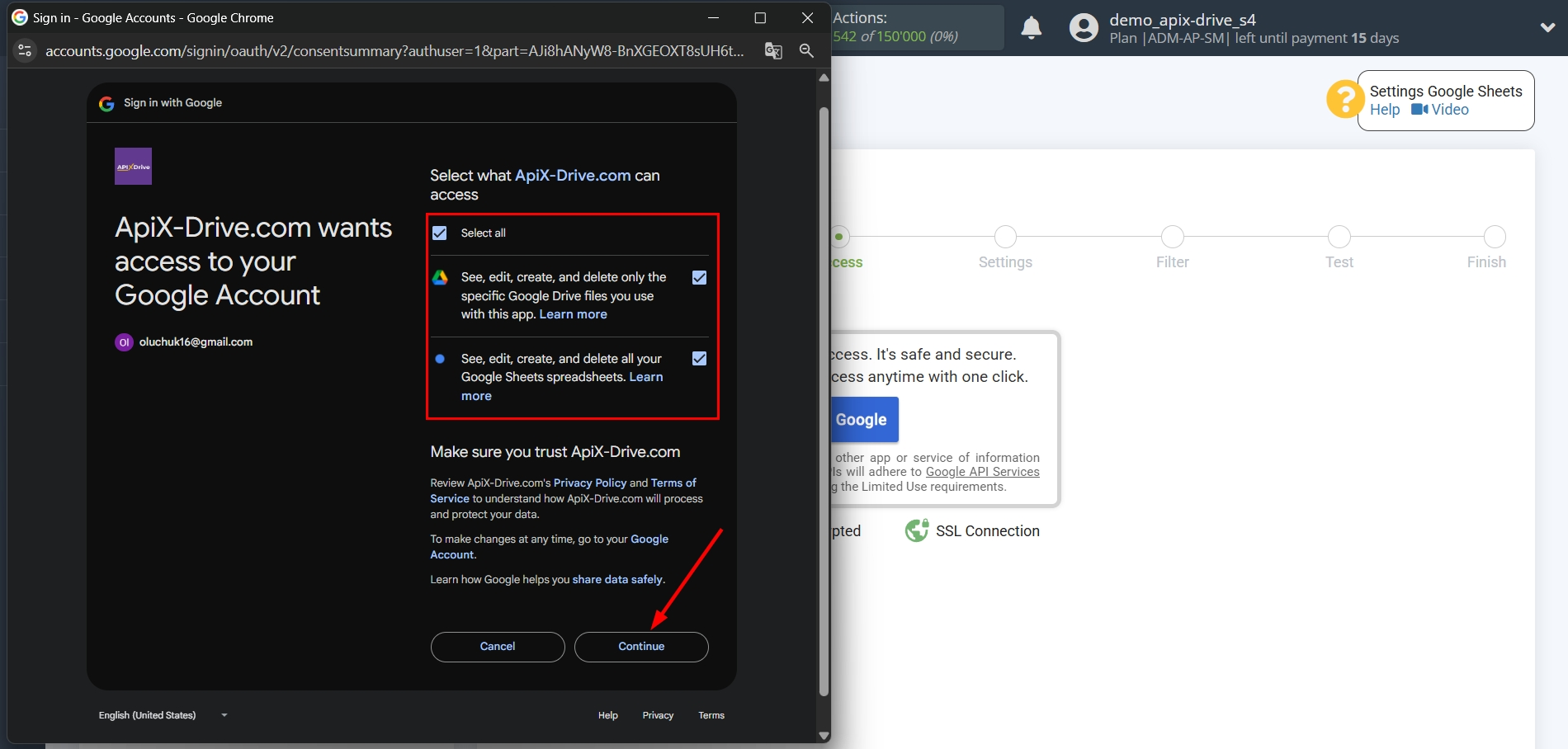Viewport: 1568px width, 749px height.
Task: Uncheck Google Sheets spreadsheets access permission
Action: coord(699,359)
